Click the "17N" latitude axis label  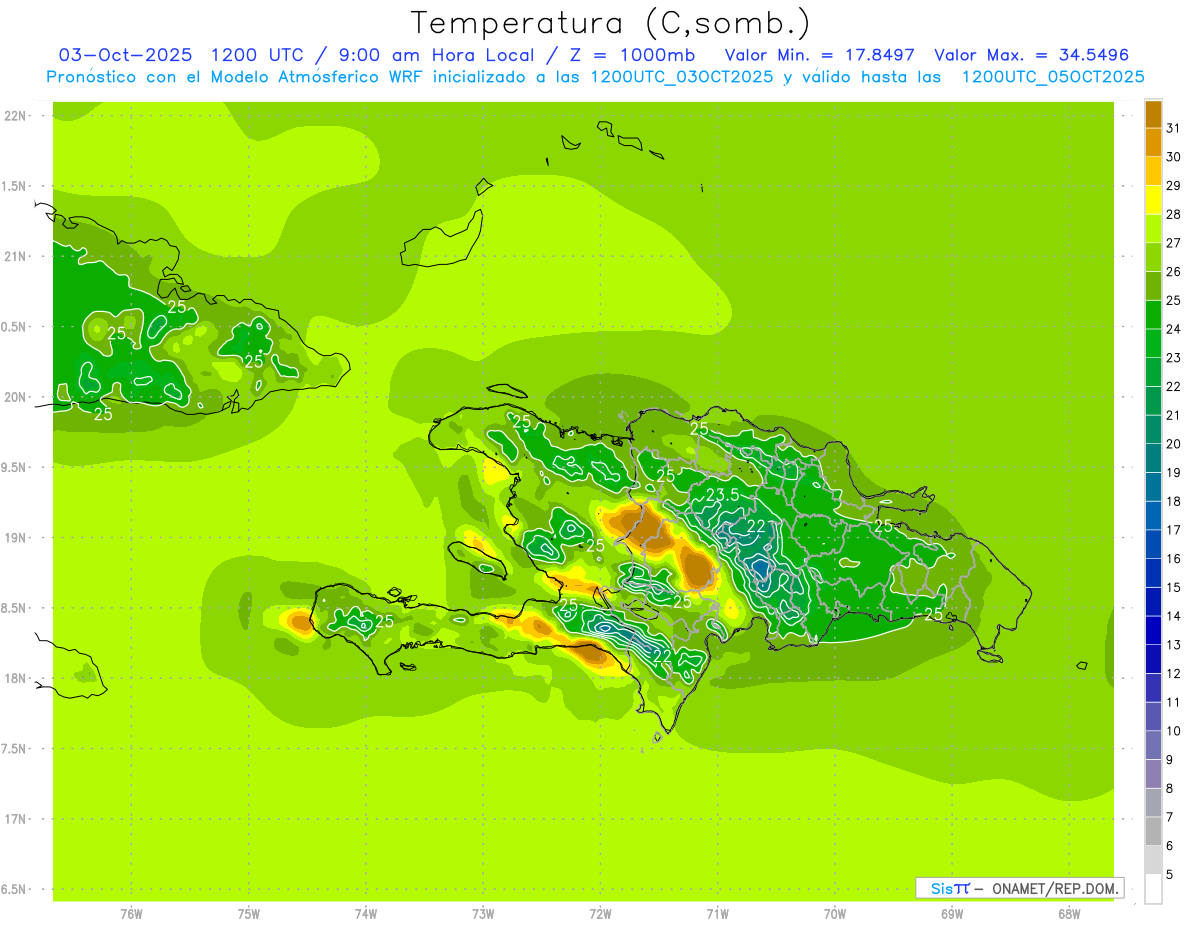pos(15,819)
